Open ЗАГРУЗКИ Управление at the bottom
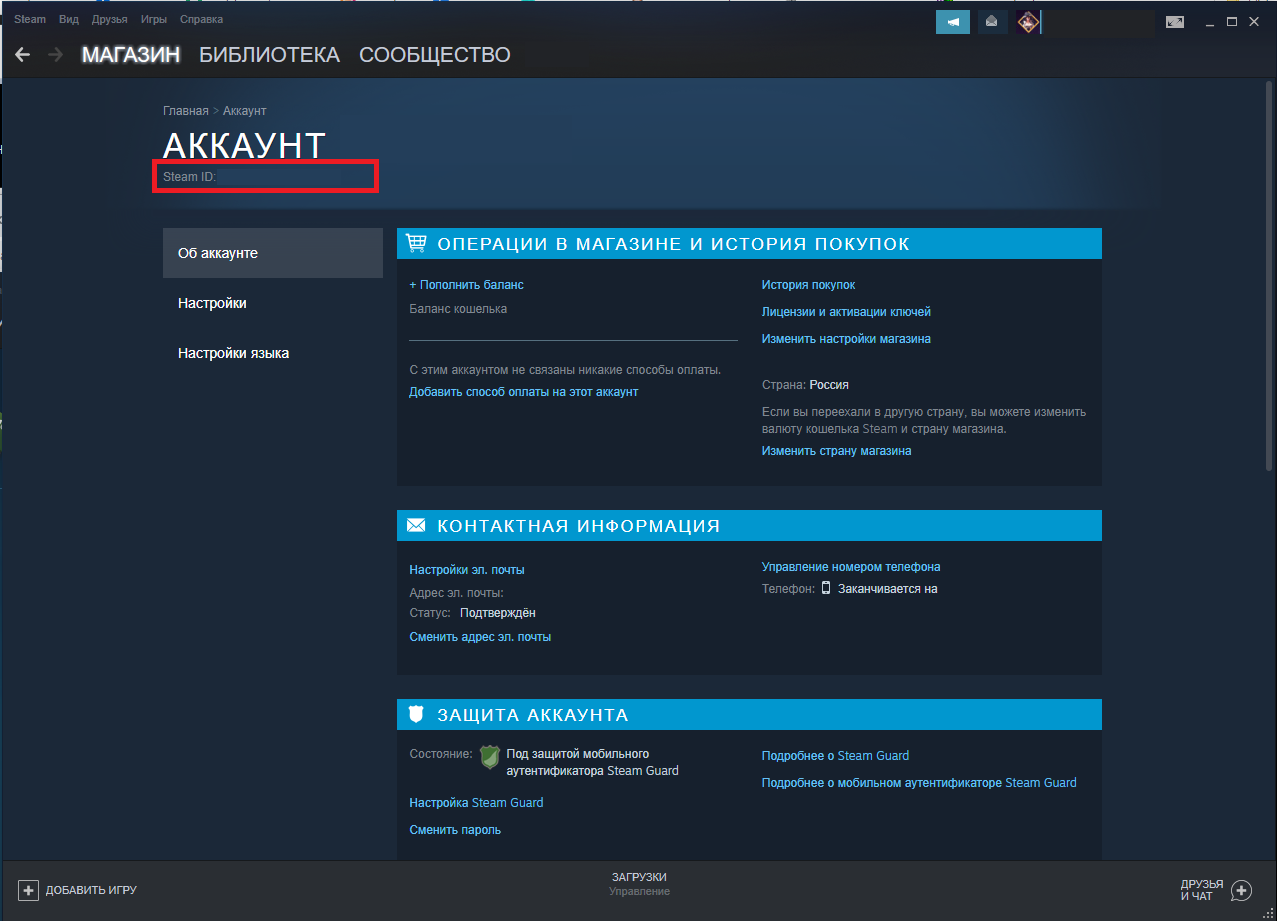Screen dimensions: 1277x921 click(x=639, y=884)
